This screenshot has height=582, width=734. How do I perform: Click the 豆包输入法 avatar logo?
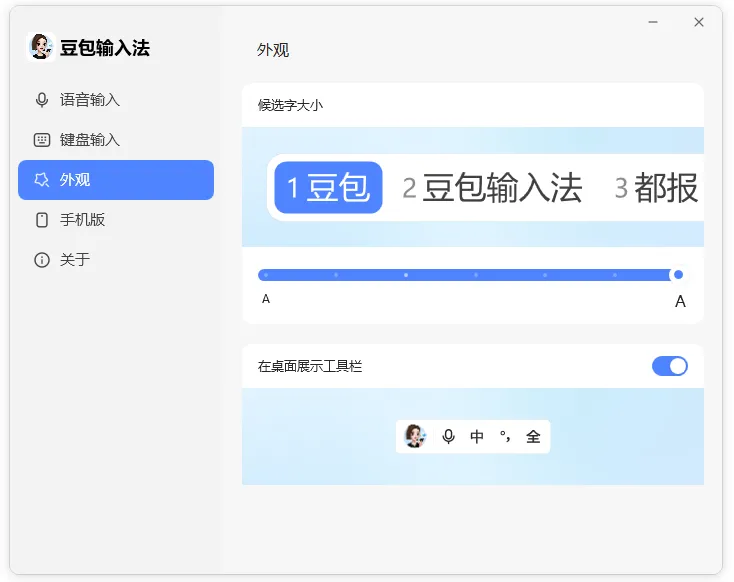[41, 47]
